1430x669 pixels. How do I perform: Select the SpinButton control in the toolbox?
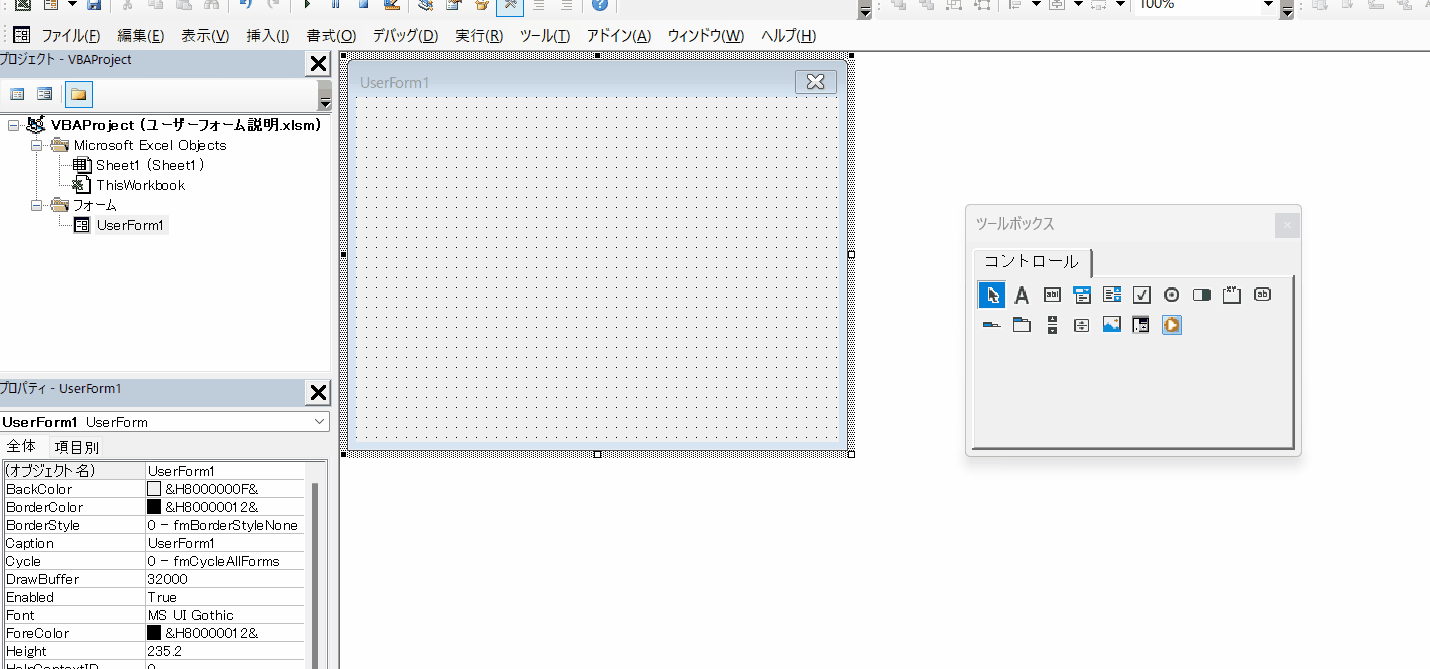(x=1082, y=325)
